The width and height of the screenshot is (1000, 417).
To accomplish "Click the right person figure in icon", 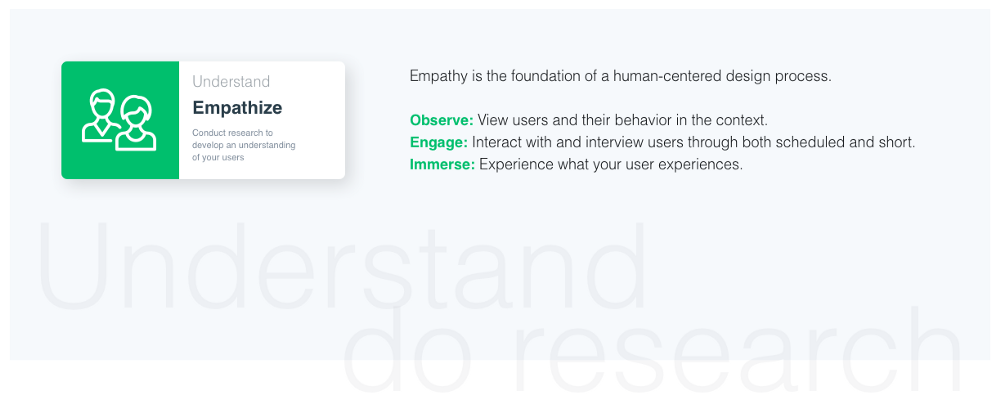I will click(x=136, y=123).
